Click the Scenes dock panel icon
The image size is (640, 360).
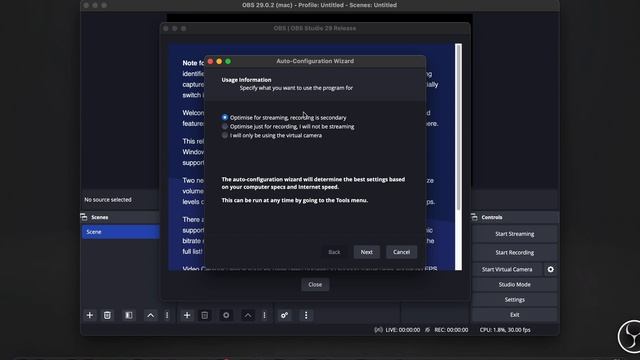(x=84, y=217)
